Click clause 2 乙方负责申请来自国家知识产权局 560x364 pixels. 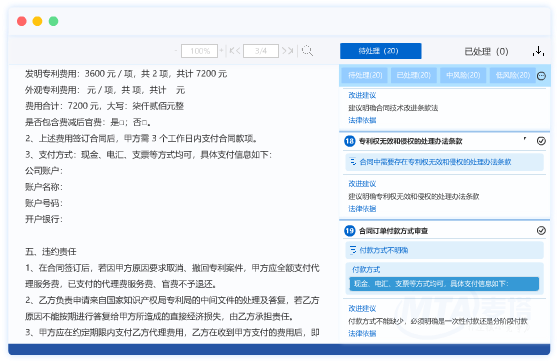(x=172, y=308)
